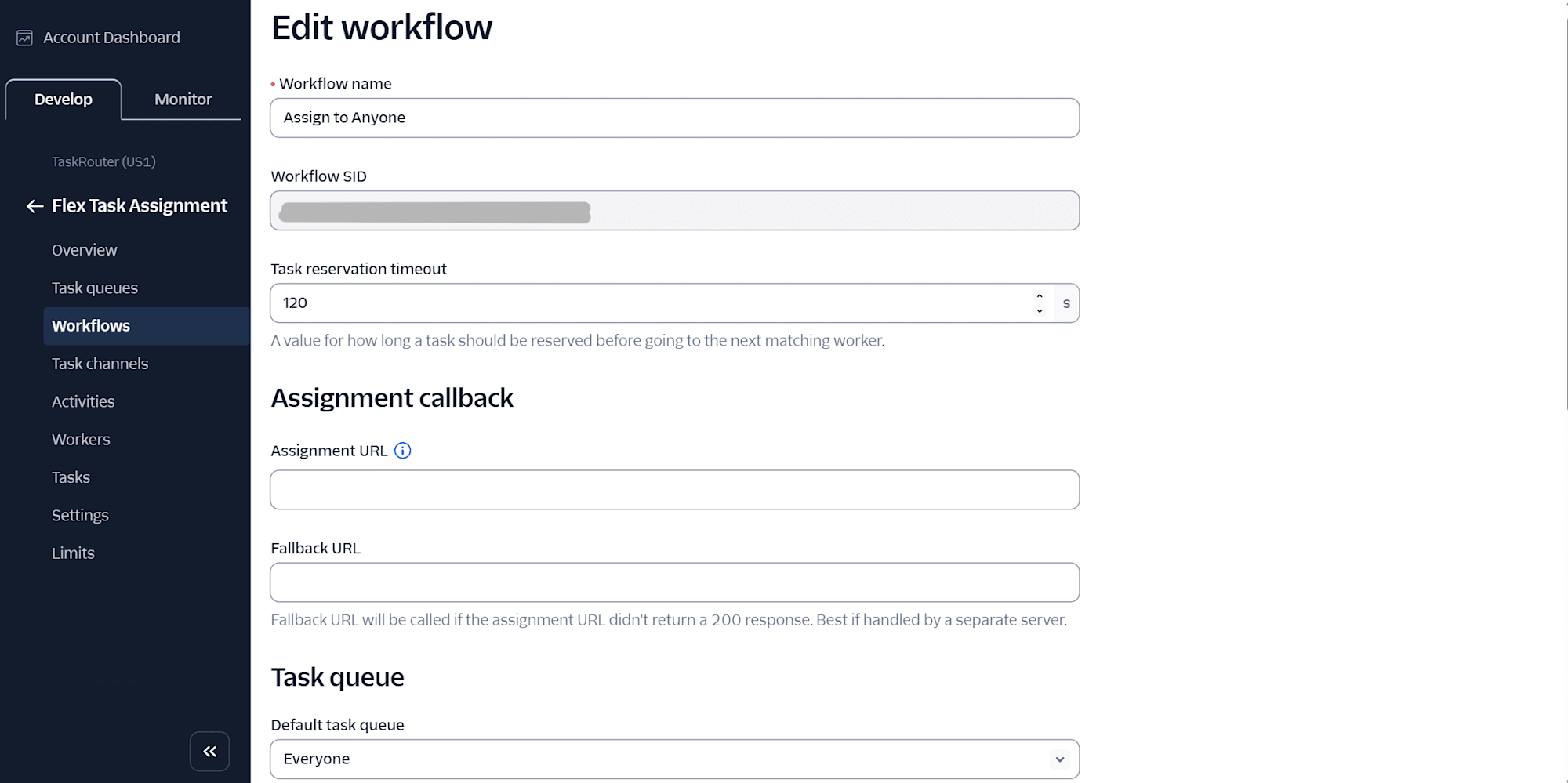Click the back arrow beside Flex Task Assignment

click(x=33, y=206)
